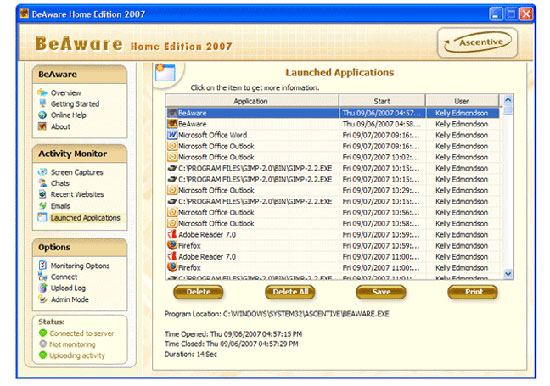Click the list scrollbar down arrow
550x386 pixels.
(508, 273)
